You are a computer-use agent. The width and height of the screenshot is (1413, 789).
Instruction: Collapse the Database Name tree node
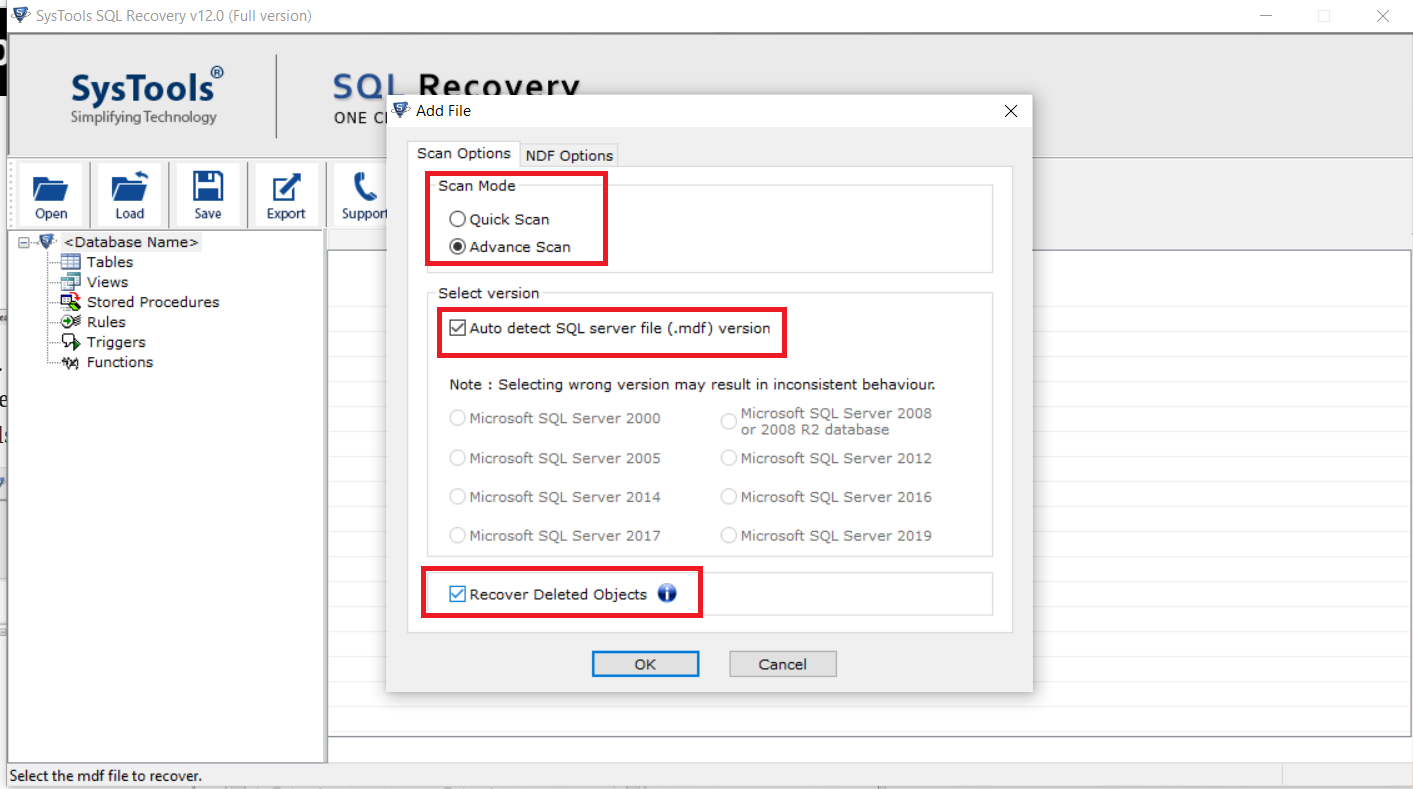pos(25,241)
